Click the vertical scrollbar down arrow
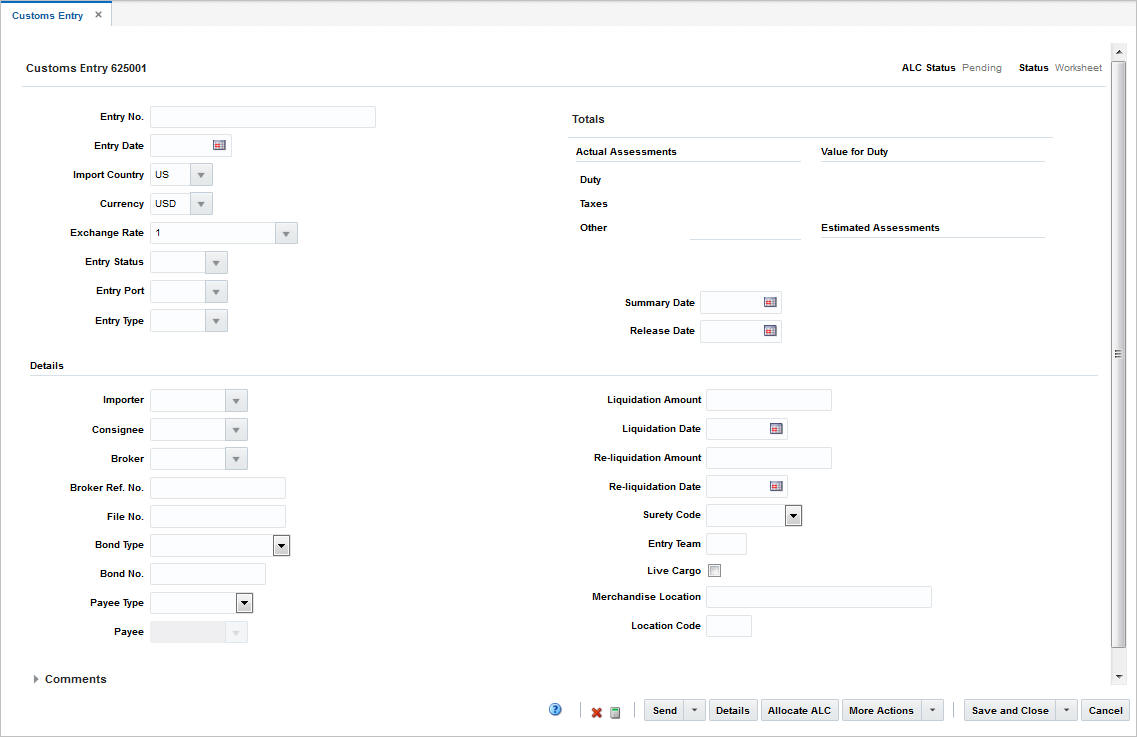1137x737 pixels. [x=1118, y=677]
